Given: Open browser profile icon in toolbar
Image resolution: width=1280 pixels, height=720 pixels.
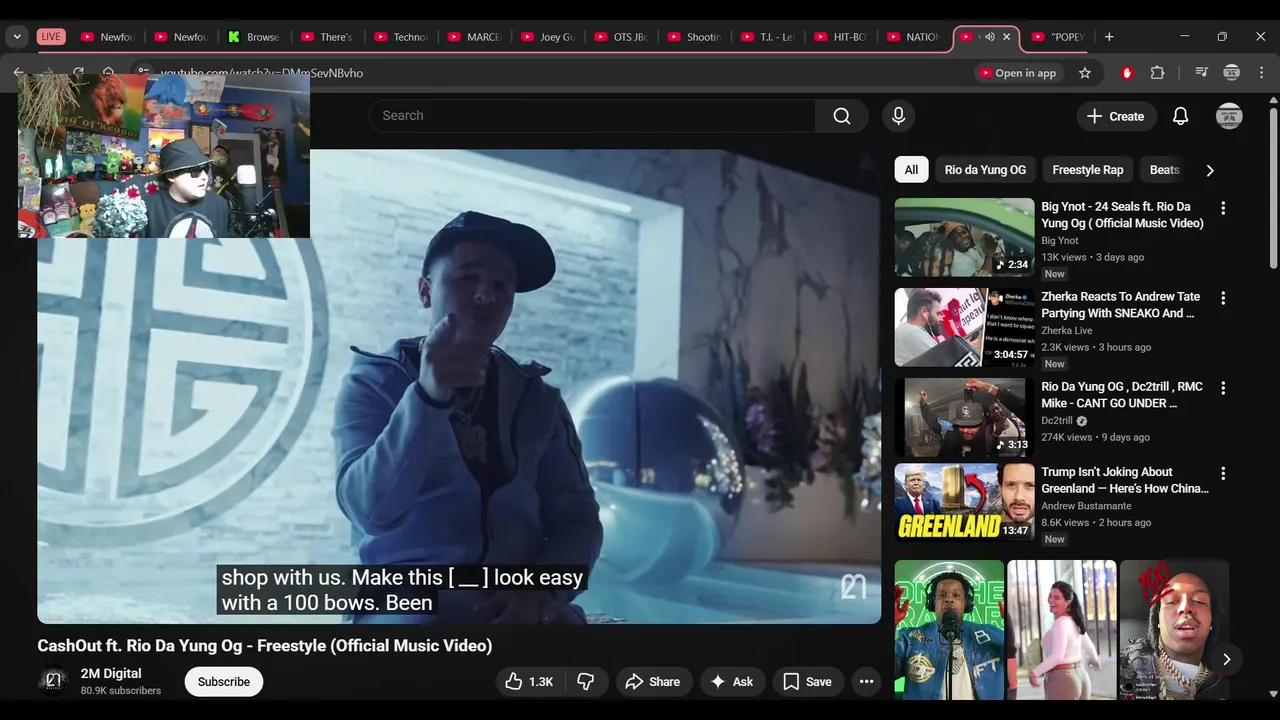Looking at the screenshot, I should click(x=1232, y=73).
